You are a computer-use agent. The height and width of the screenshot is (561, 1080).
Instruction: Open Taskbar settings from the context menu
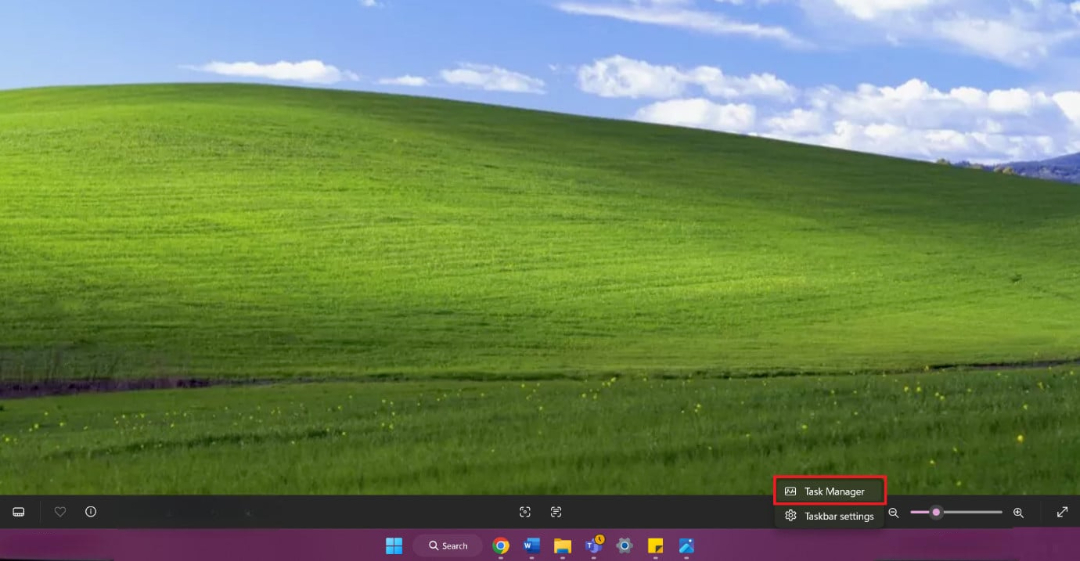click(829, 516)
